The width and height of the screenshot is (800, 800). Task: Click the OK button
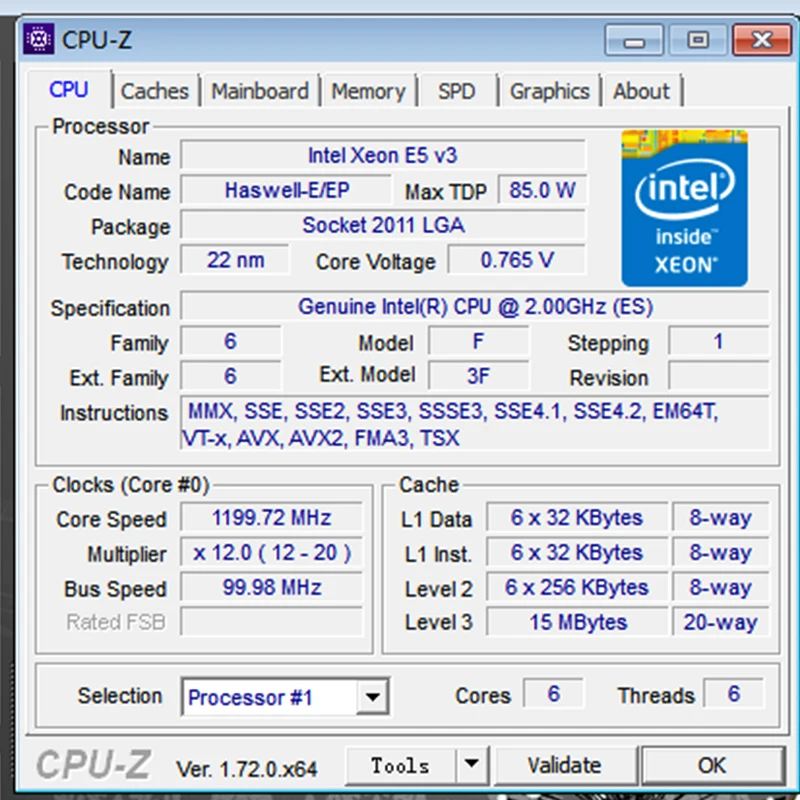coord(712,766)
